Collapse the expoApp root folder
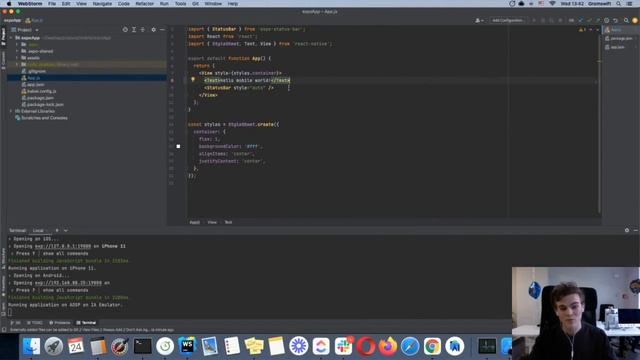 (x=11, y=38)
